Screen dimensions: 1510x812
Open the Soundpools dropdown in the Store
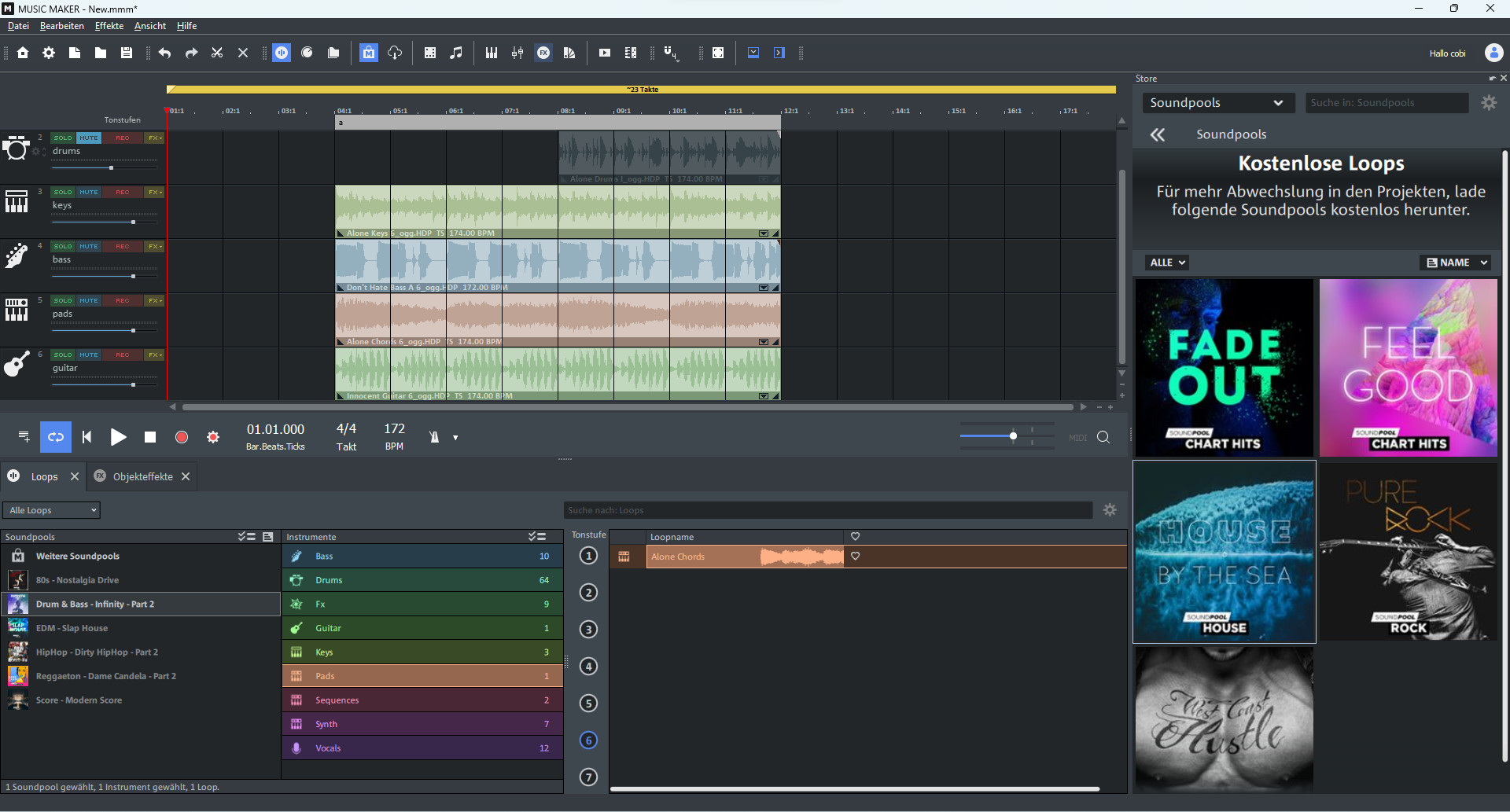[x=1217, y=103]
